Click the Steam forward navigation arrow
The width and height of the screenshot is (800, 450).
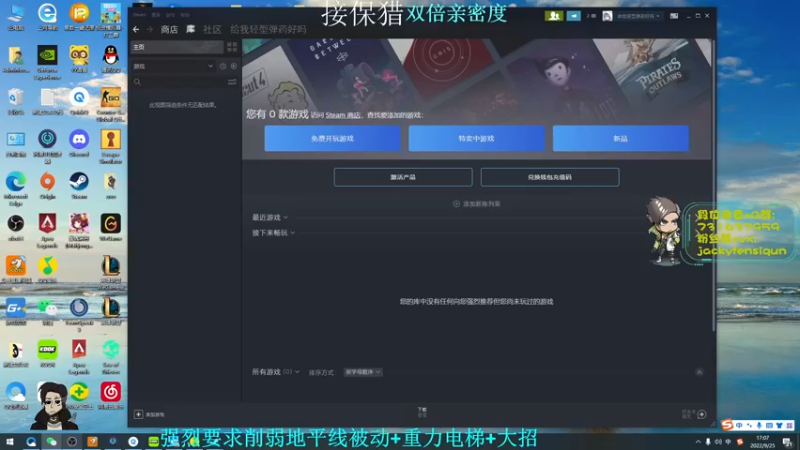tap(149, 30)
